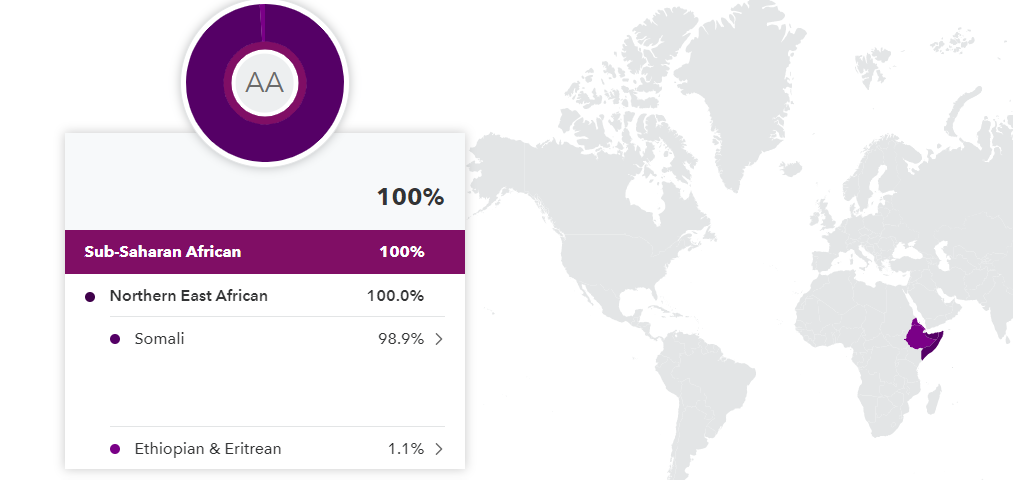
Task: Click the highlighted Ethiopia region on map
Action: (x=916, y=335)
